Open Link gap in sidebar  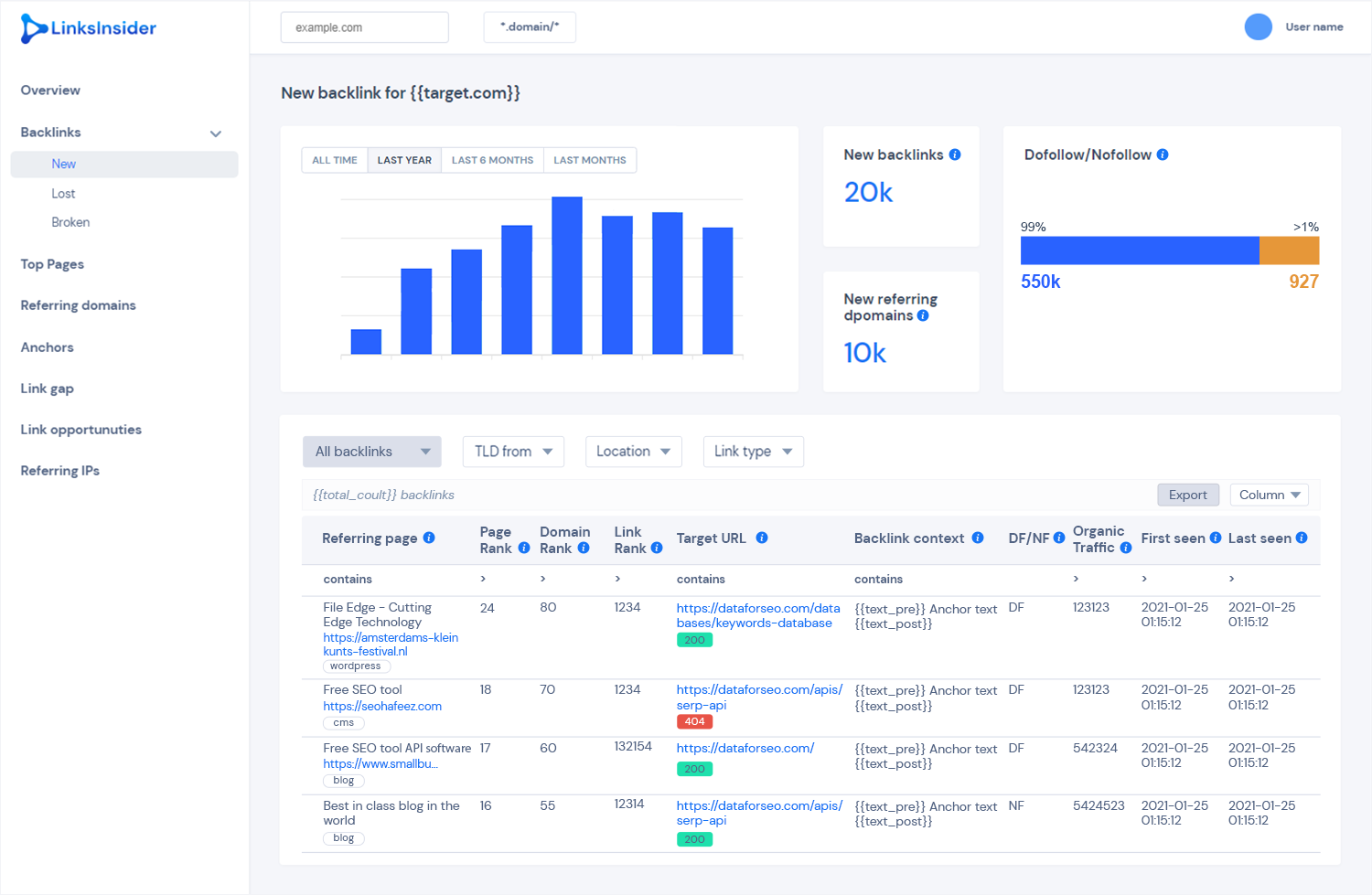[47, 389]
